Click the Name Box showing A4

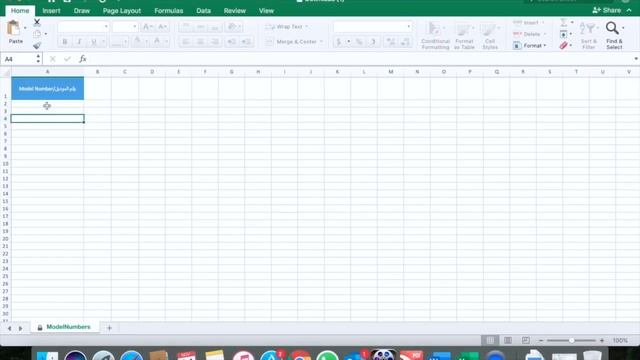point(18,59)
